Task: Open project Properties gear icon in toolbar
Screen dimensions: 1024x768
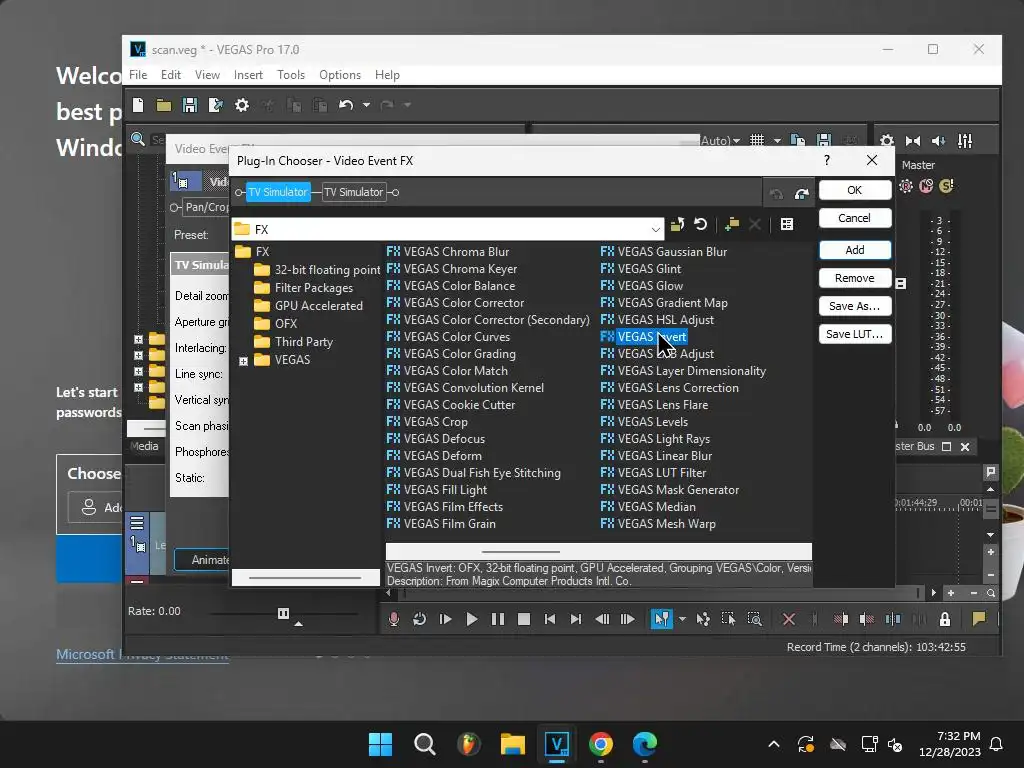Action: pos(242,105)
